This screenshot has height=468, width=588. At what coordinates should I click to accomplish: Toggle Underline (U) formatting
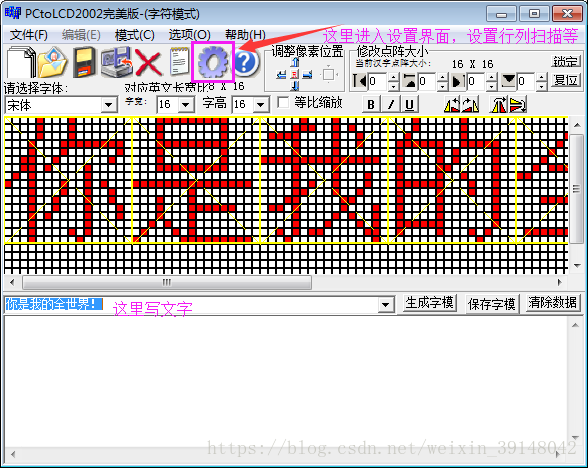coord(410,104)
